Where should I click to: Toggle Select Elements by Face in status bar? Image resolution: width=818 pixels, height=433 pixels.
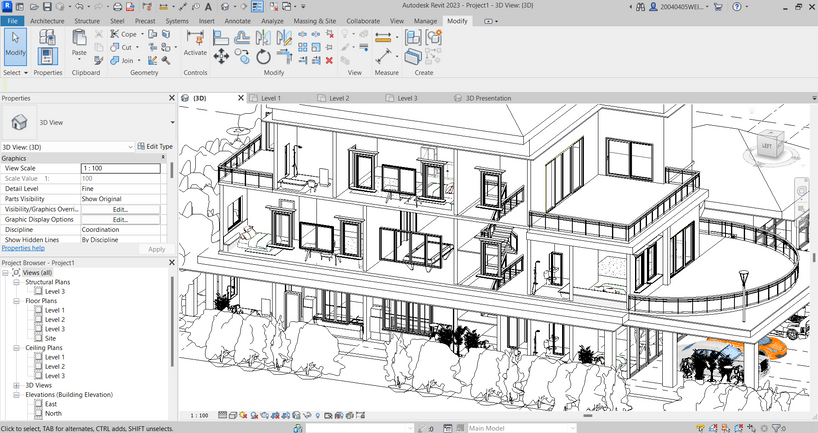(739, 428)
